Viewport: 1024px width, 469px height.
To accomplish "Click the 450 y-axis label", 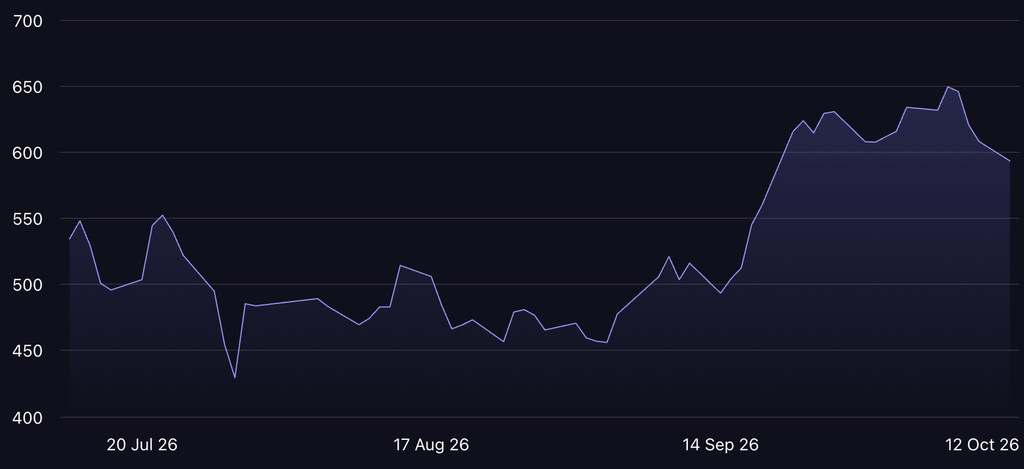I will [27, 351].
